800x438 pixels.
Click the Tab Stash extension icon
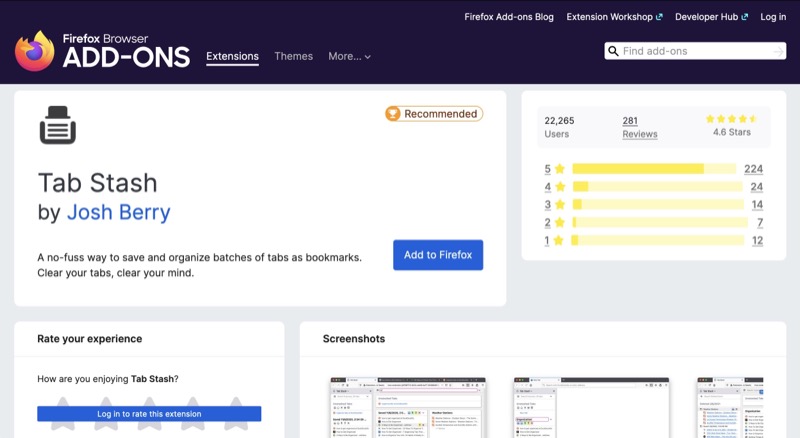pos(58,125)
